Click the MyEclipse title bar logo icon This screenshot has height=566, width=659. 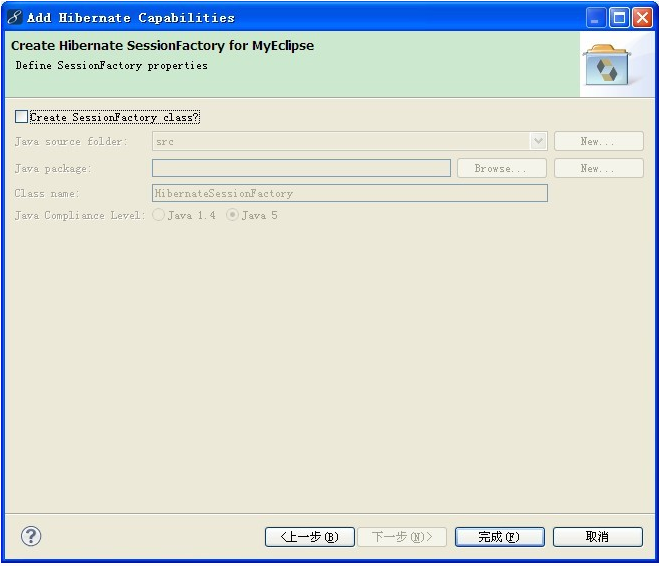[14, 17]
